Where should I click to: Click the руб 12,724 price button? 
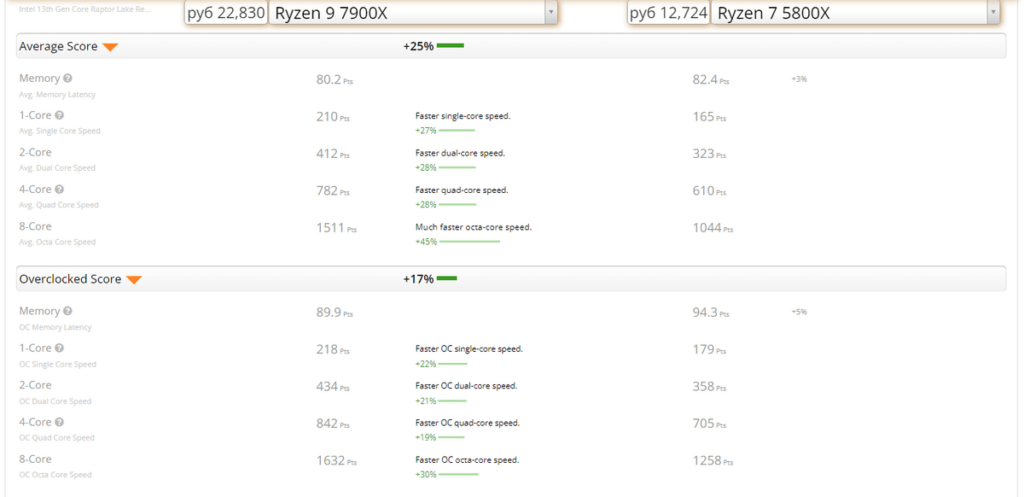coord(669,12)
